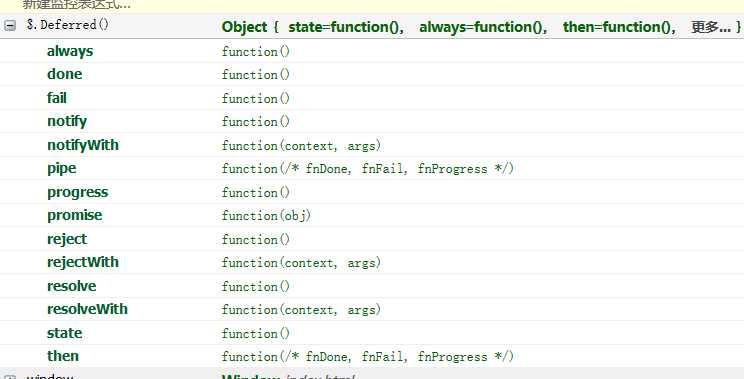Select the reject property row

(x=372, y=239)
